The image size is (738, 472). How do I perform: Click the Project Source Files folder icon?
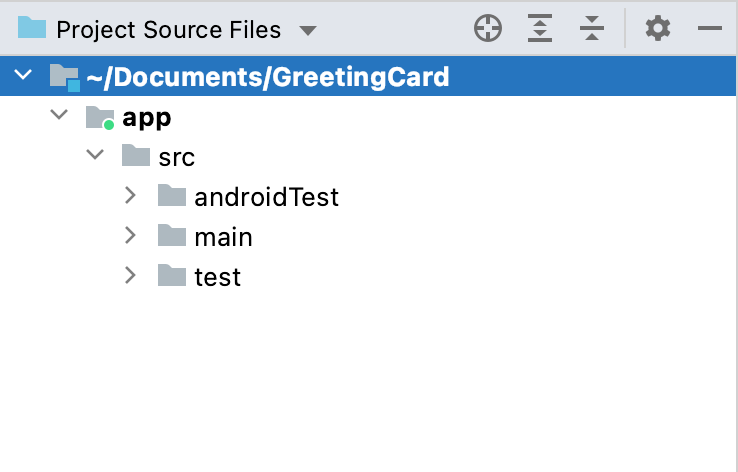pyautogui.click(x=32, y=29)
